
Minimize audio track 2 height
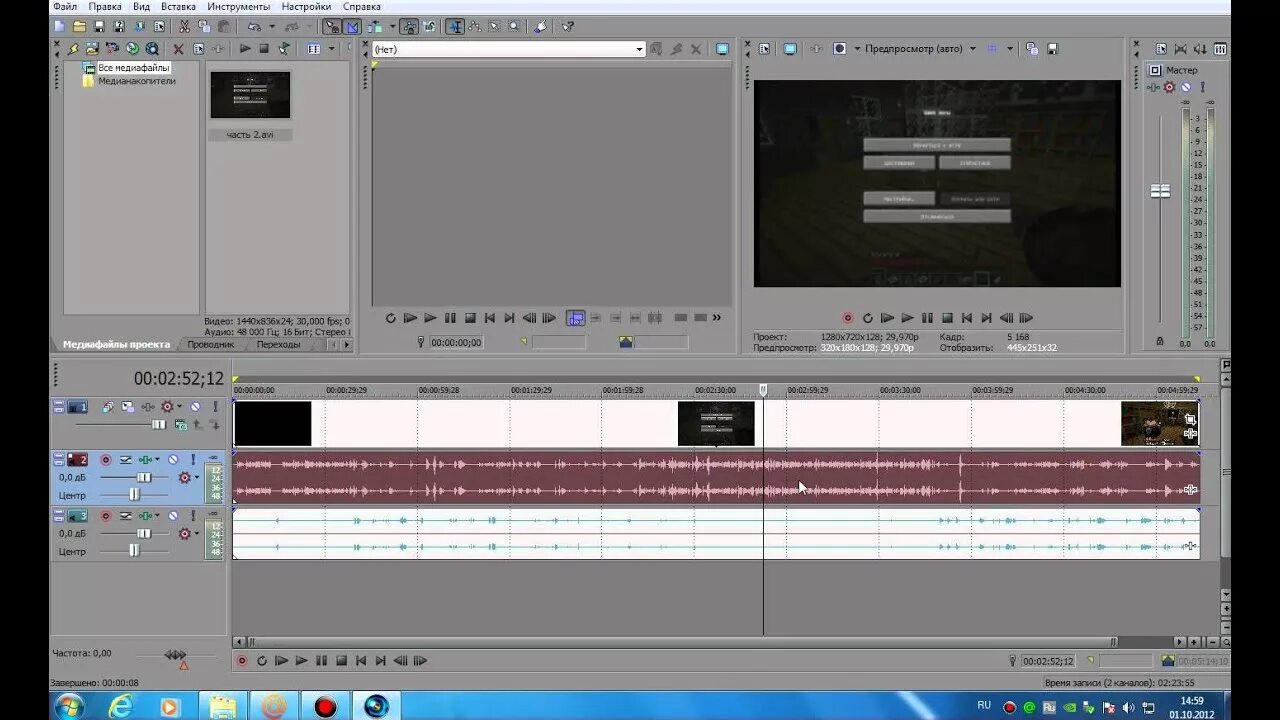[x=58, y=457]
